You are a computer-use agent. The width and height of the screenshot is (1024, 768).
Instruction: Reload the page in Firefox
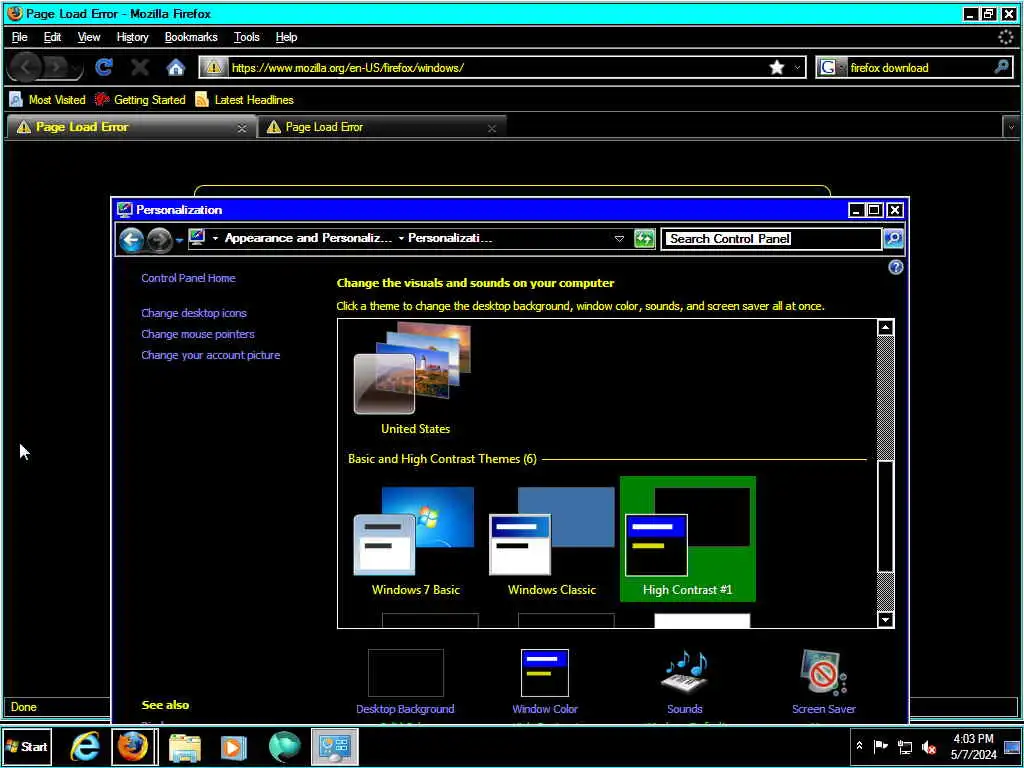(104, 67)
